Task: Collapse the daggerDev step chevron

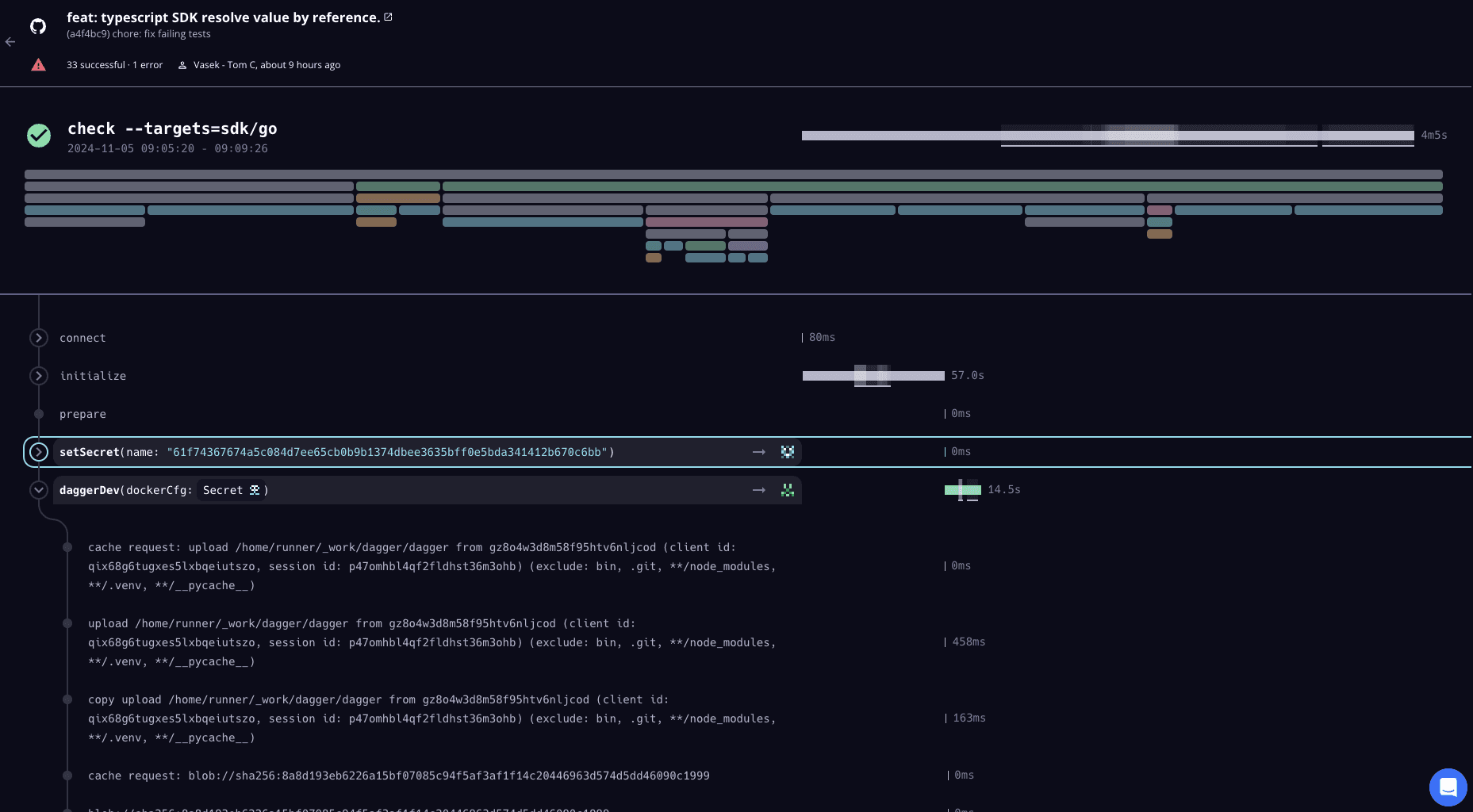Action: coord(38,489)
